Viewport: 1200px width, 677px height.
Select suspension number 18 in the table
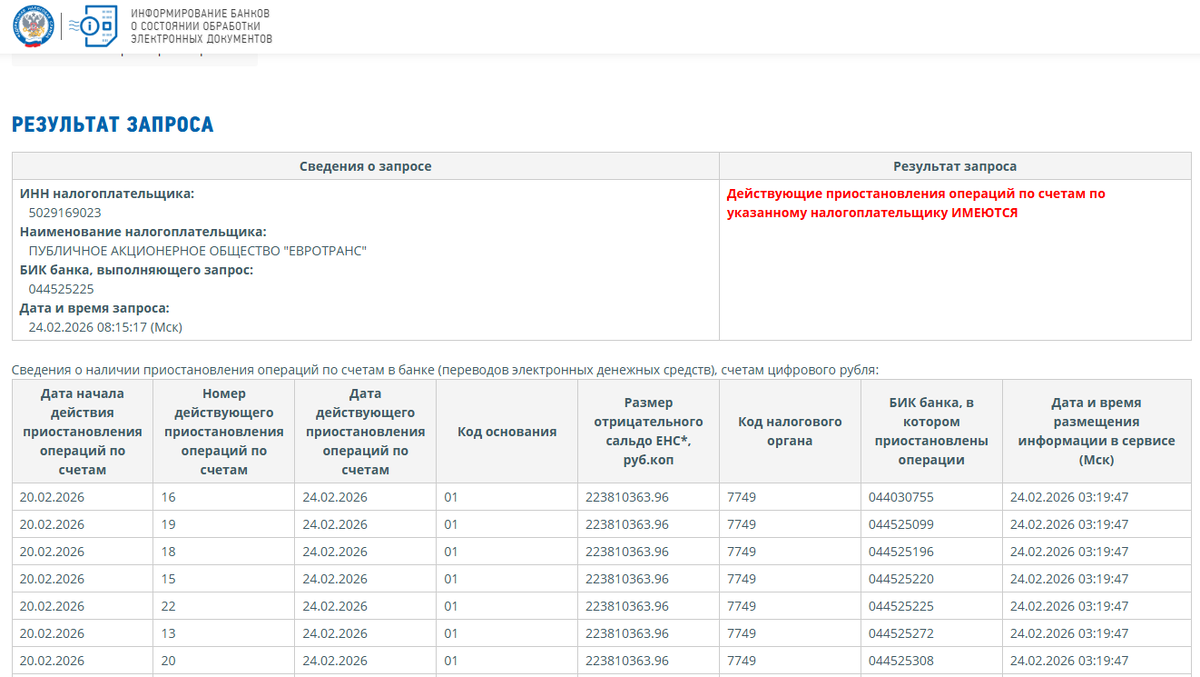168,551
